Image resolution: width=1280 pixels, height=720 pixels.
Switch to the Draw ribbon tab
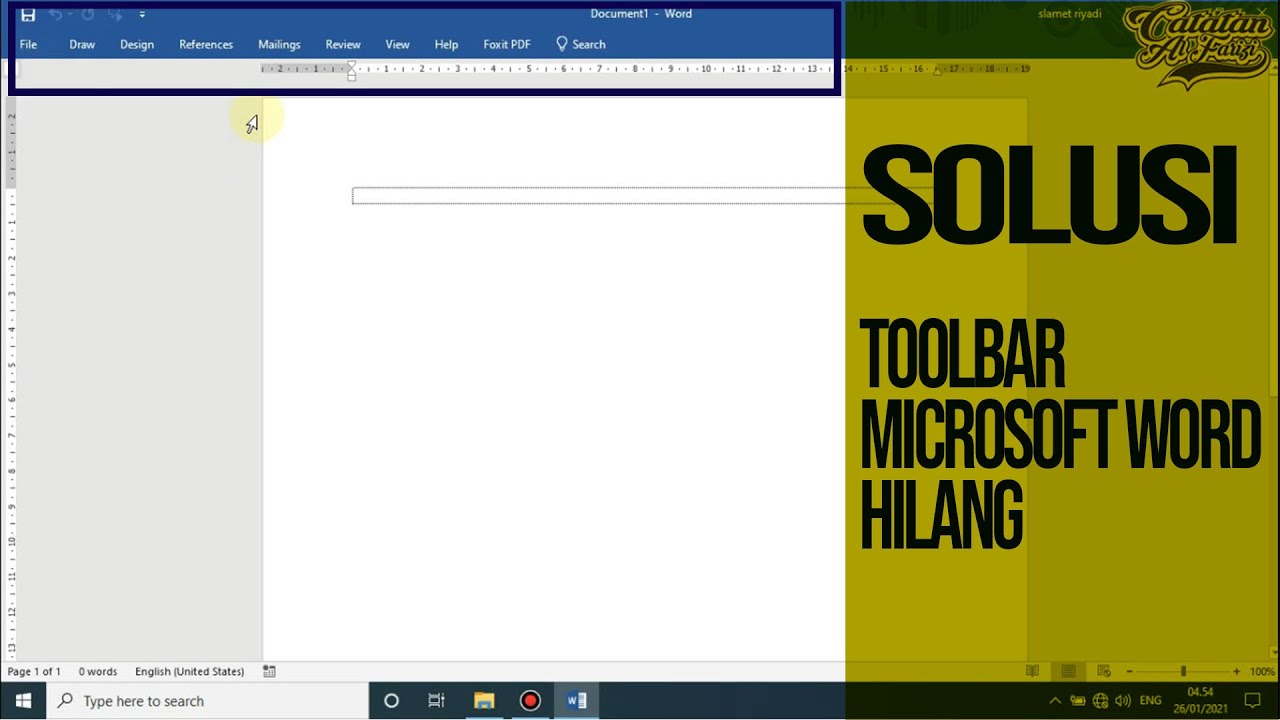pos(82,44)
